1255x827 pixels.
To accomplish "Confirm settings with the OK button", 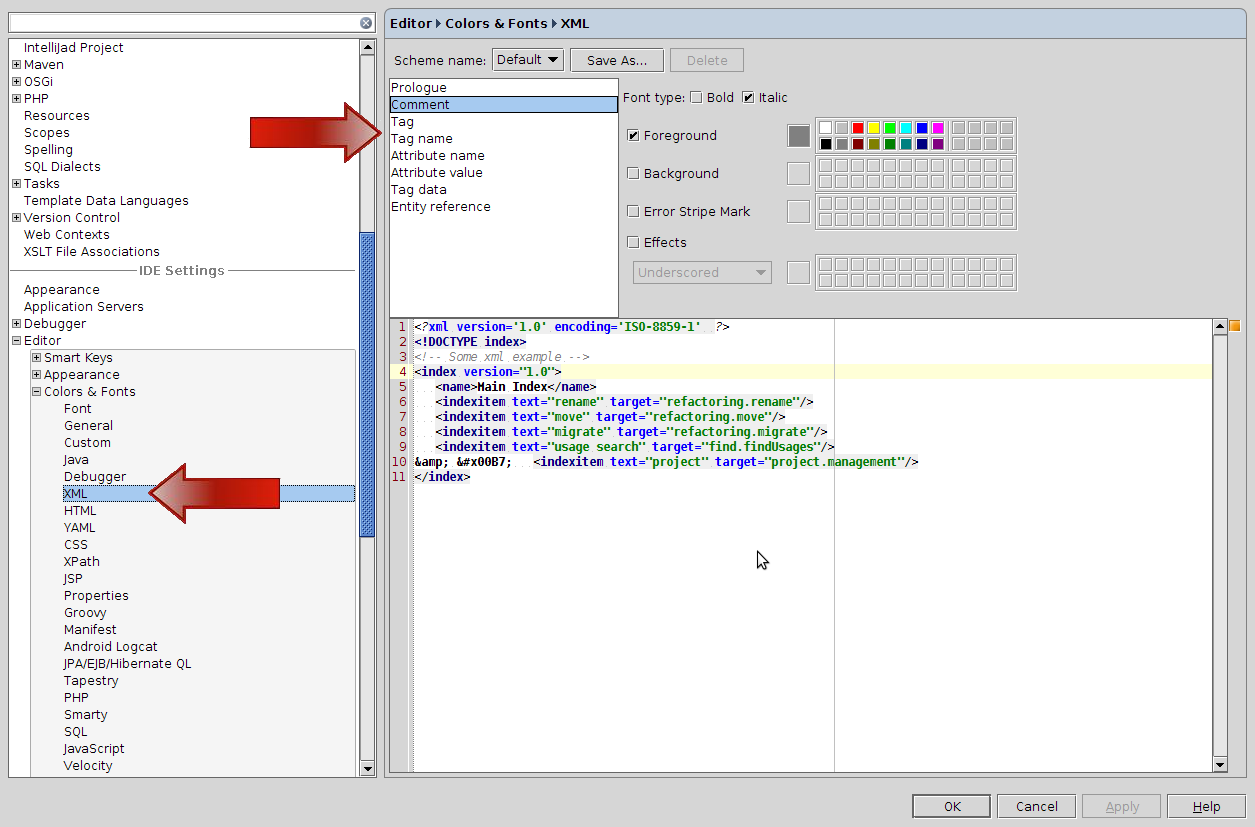I will (x=952, y=806).
